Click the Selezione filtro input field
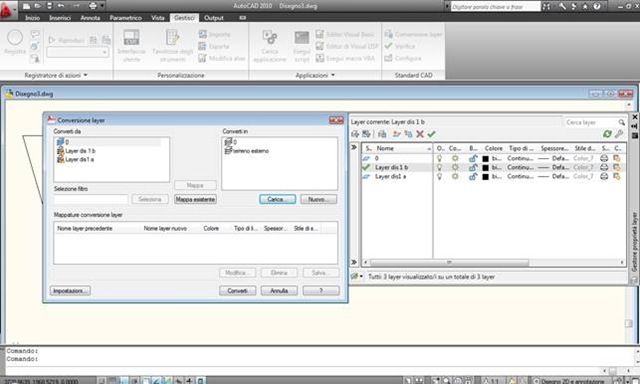Viewport: 640px width, 384px height. (x=91, y=199)
